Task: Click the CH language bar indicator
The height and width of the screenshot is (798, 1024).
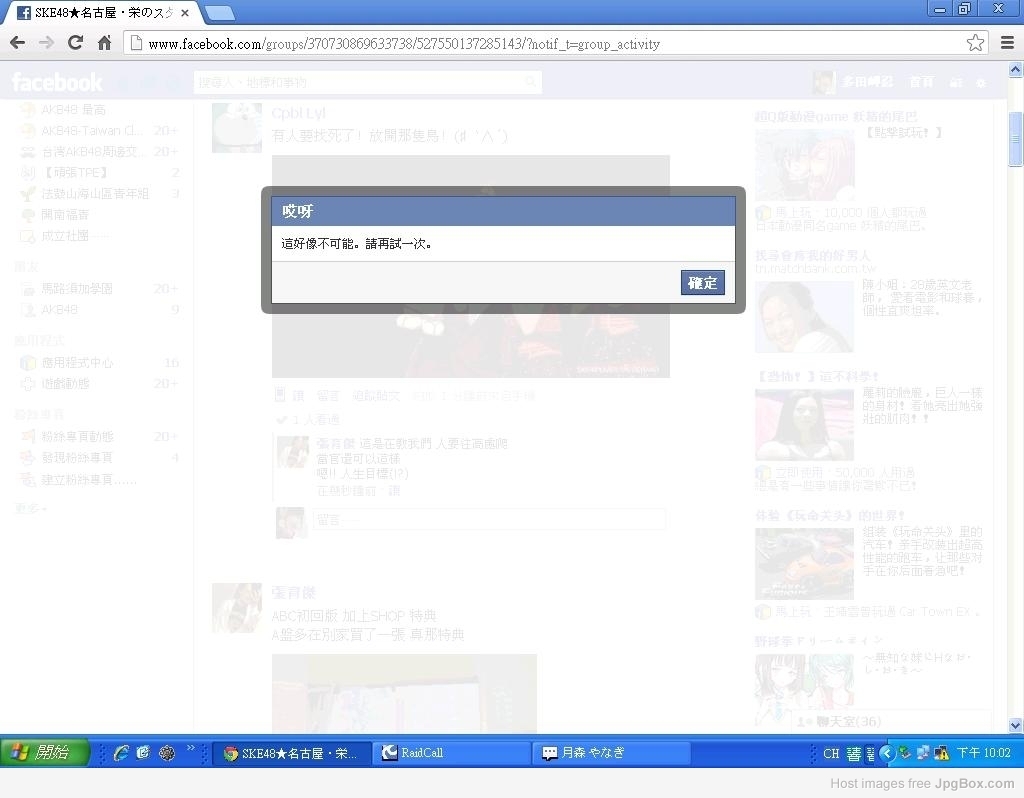Action: (x=831, y=754)
